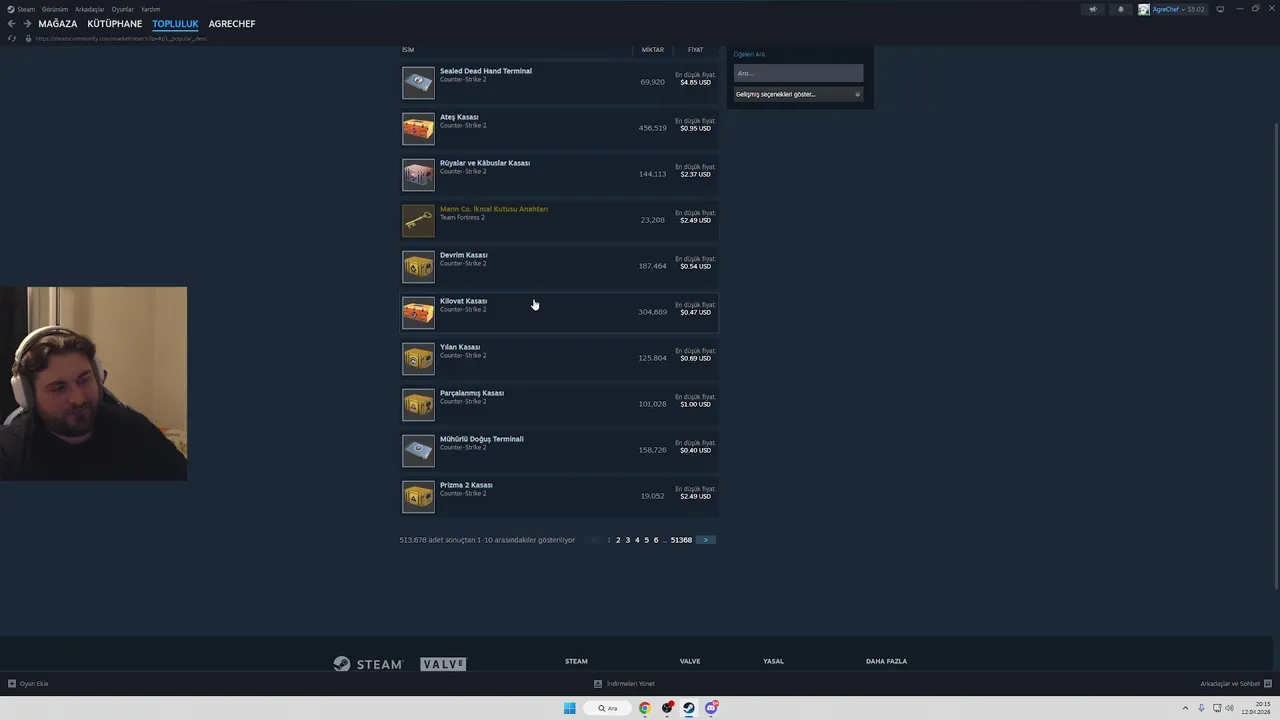Go to the KÜTÜPHANE tab
Image resolution: width=1280 pixels, height=720 pixels.
[x=115, y=24]
